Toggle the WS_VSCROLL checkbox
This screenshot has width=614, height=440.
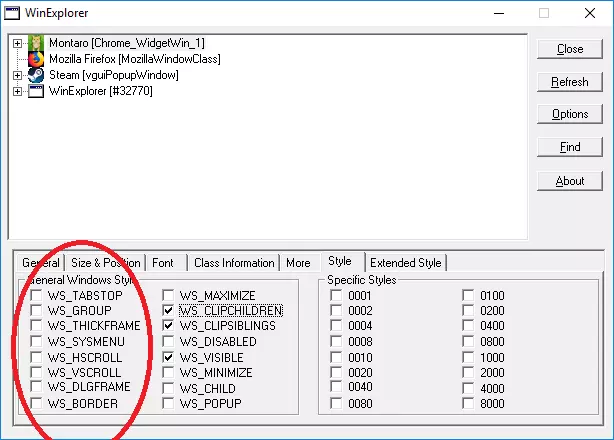tap(36, 372)
